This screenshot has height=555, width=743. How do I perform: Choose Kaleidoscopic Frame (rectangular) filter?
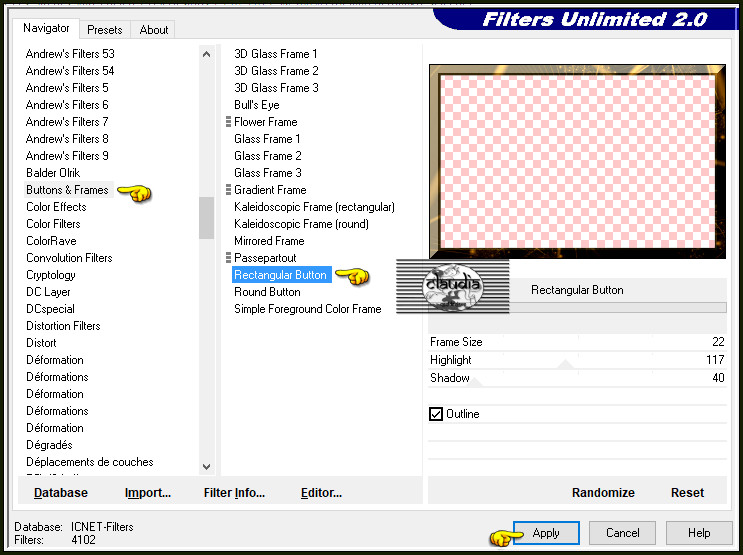pos(314,207)
